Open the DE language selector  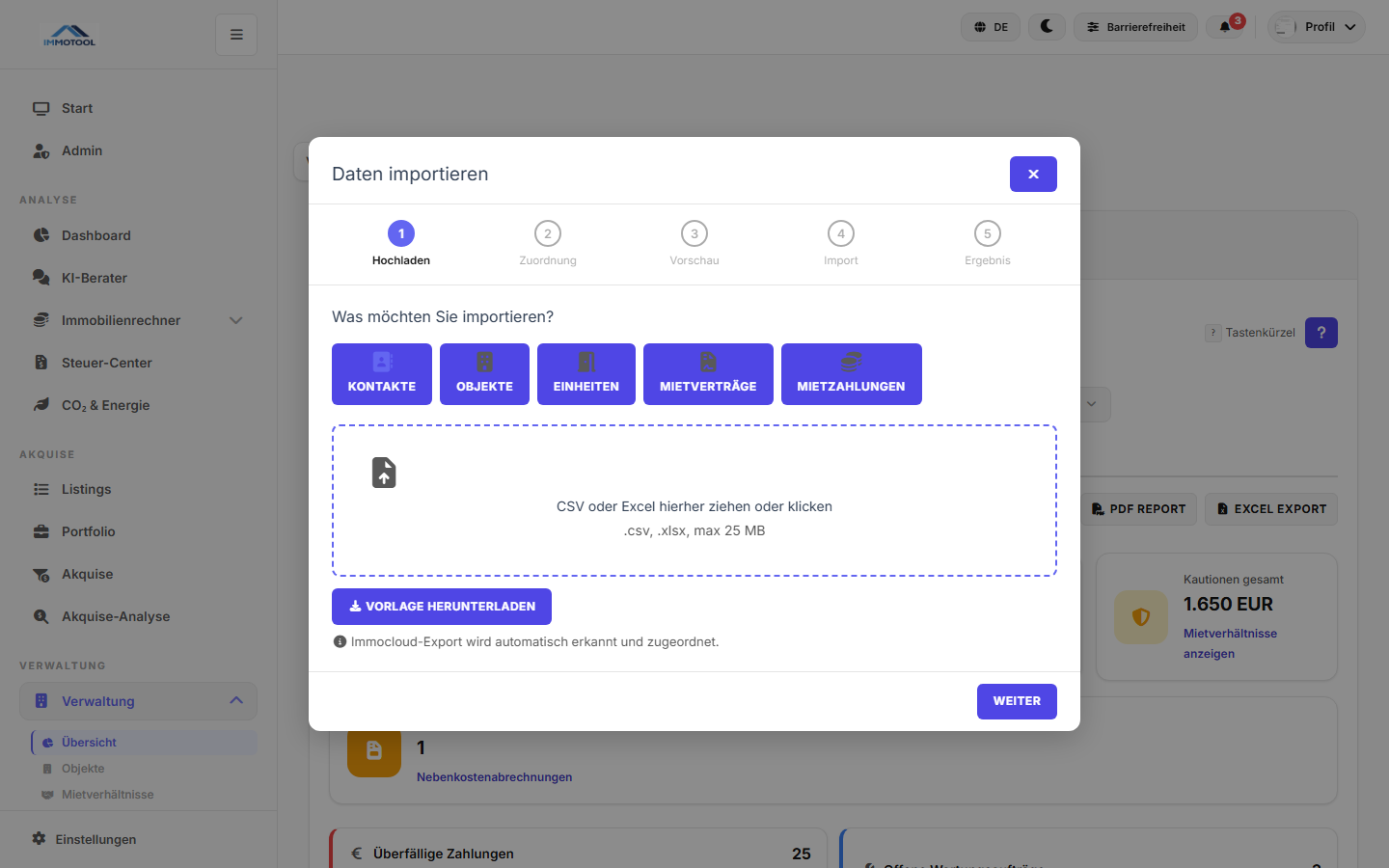(x=991, y=27)
